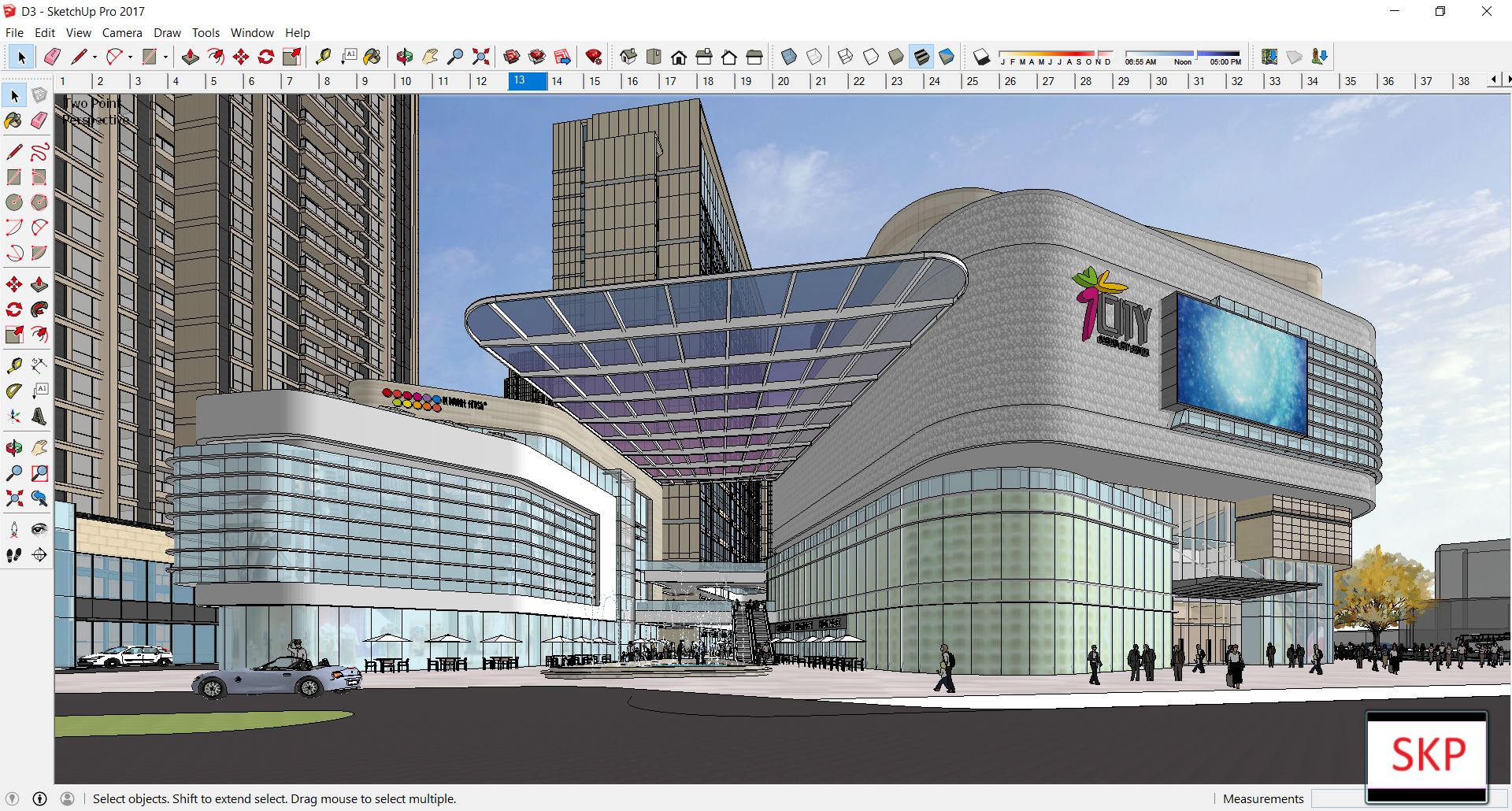Open Extension Warehouse ruby icon
The width and height of the screenshot is (1512, 811).
[594, 57]
